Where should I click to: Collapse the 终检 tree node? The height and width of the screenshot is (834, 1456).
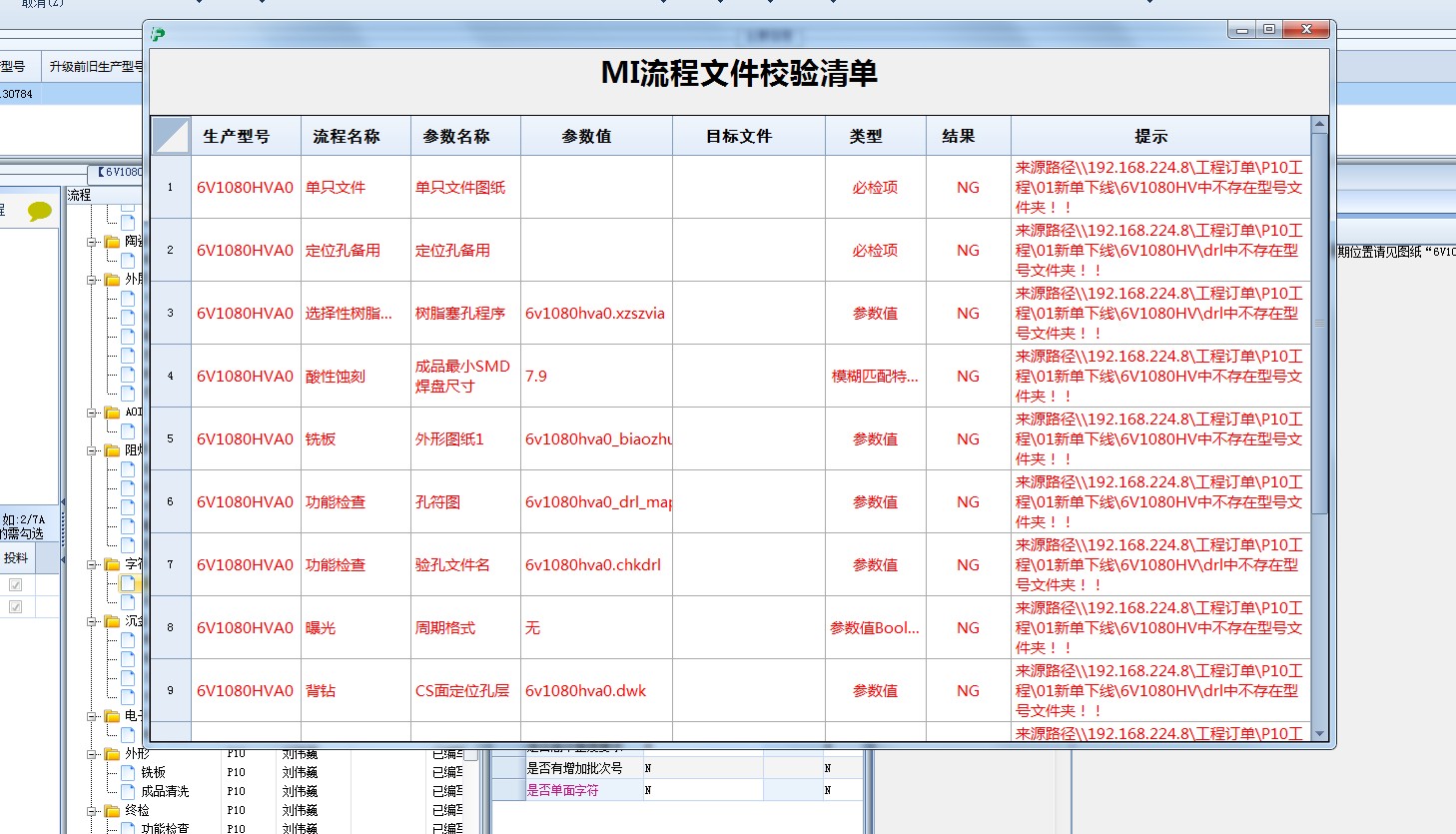tap(92, 811)
